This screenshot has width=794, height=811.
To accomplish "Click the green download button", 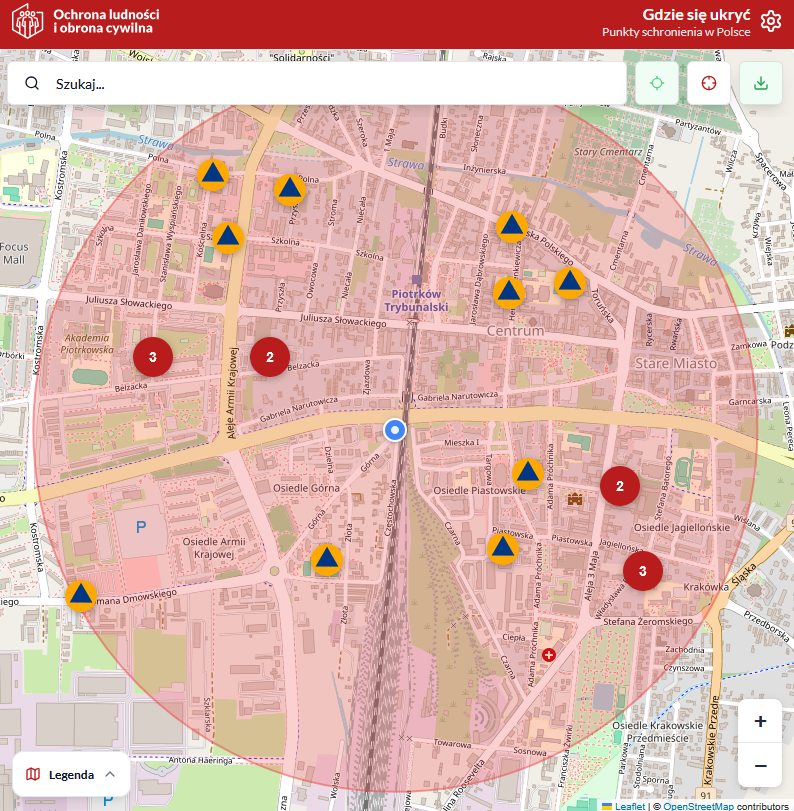I will (x=761, y=83).
